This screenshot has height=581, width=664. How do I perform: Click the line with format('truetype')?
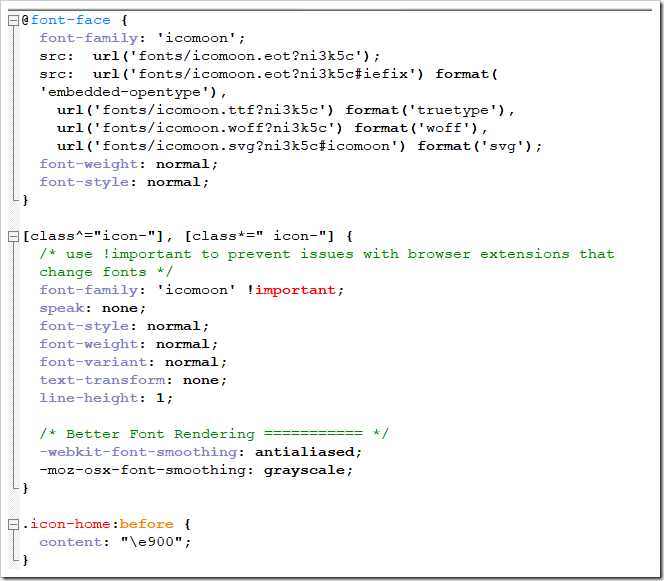286,110
